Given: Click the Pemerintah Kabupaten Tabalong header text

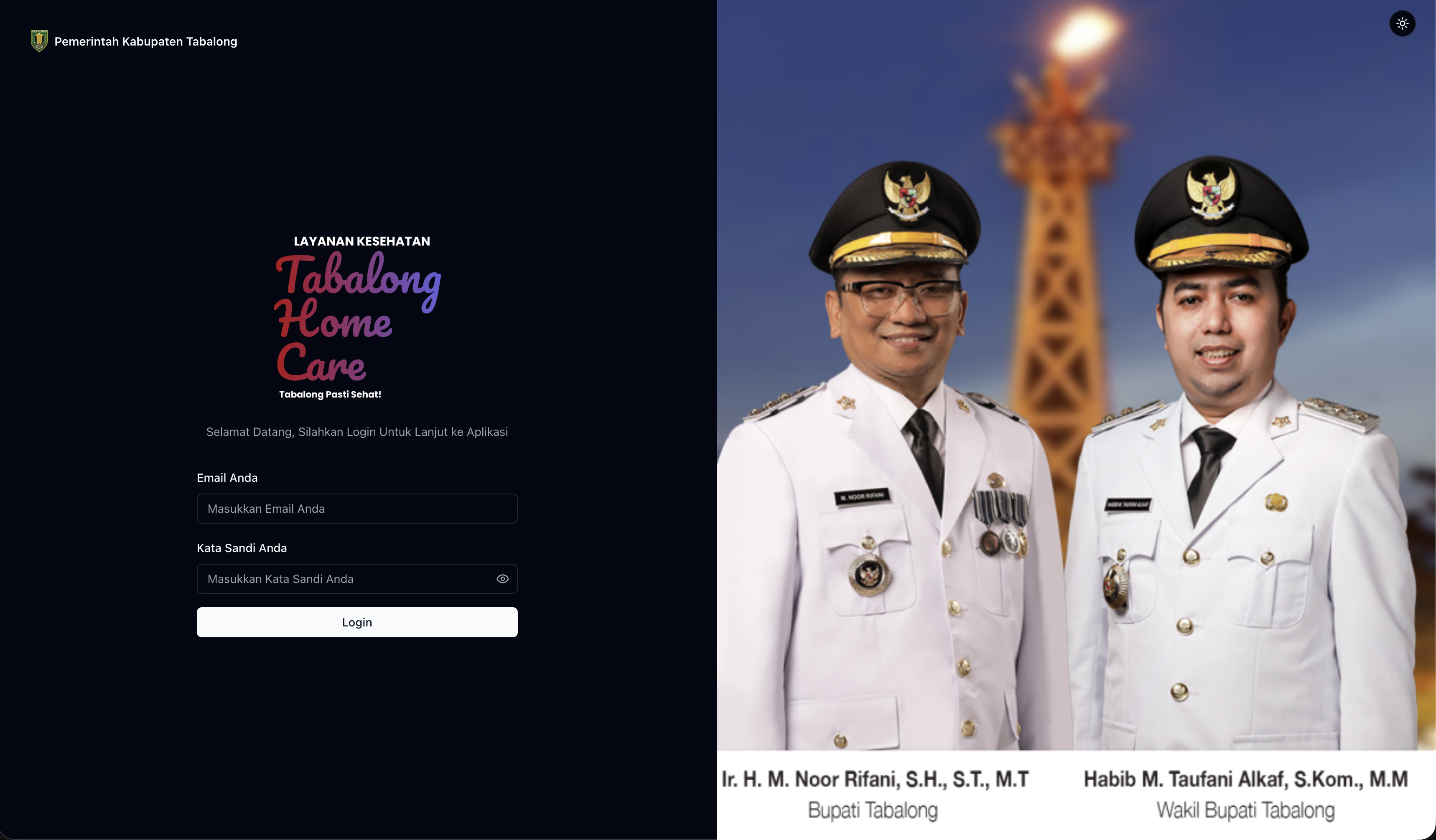Looking at the screenshot, I should [146, 42].
